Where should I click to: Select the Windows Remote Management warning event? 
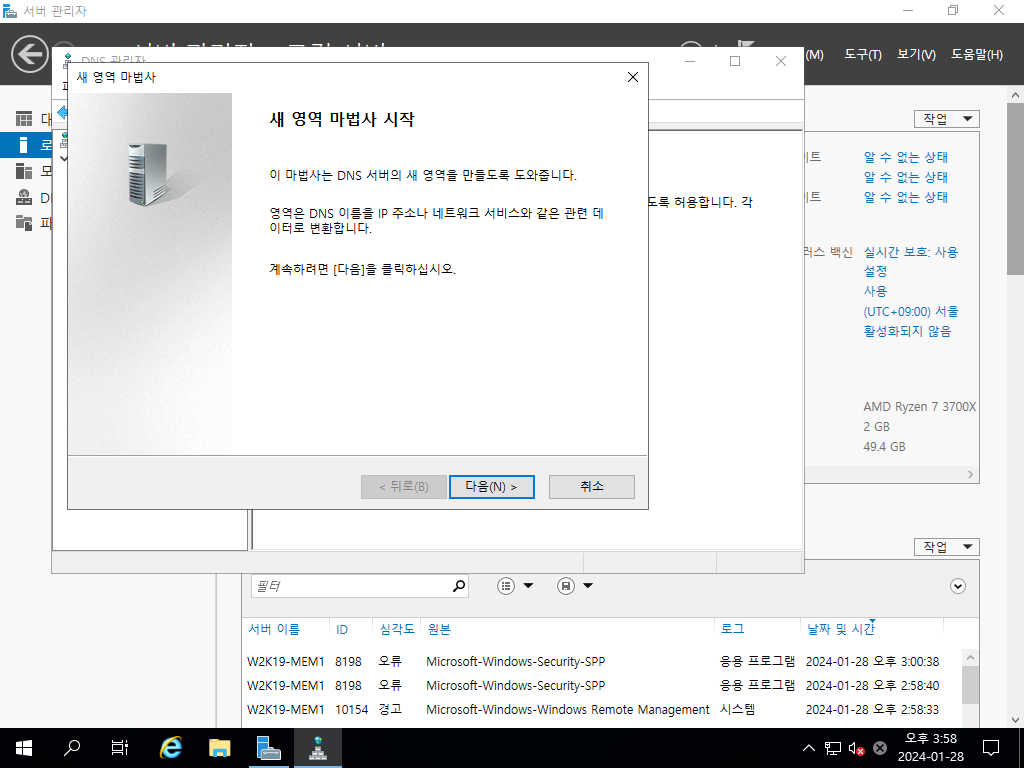tap(601, 710)
